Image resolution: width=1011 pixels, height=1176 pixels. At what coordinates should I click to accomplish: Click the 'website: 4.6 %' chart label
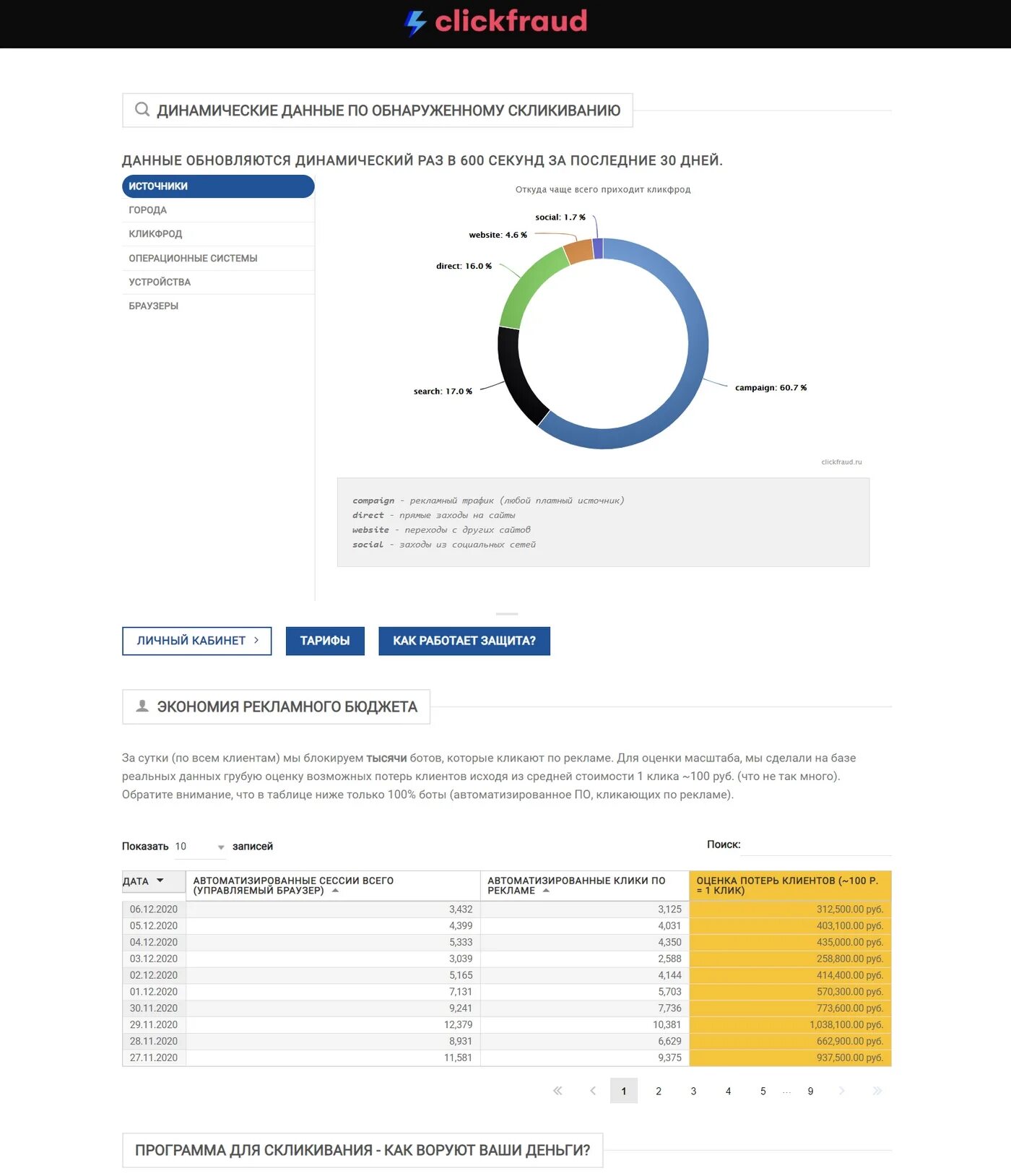click(498, 235)
